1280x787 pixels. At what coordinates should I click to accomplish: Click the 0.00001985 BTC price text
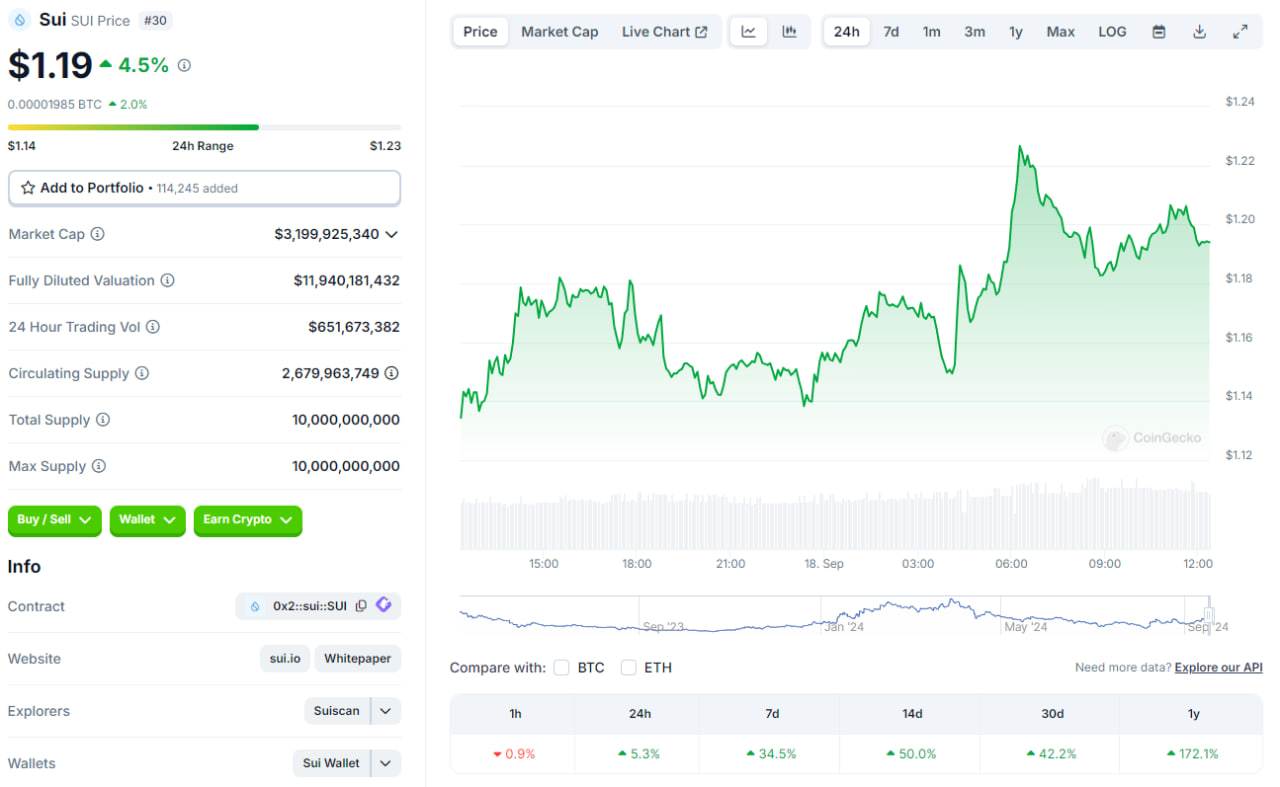point(55,104)
